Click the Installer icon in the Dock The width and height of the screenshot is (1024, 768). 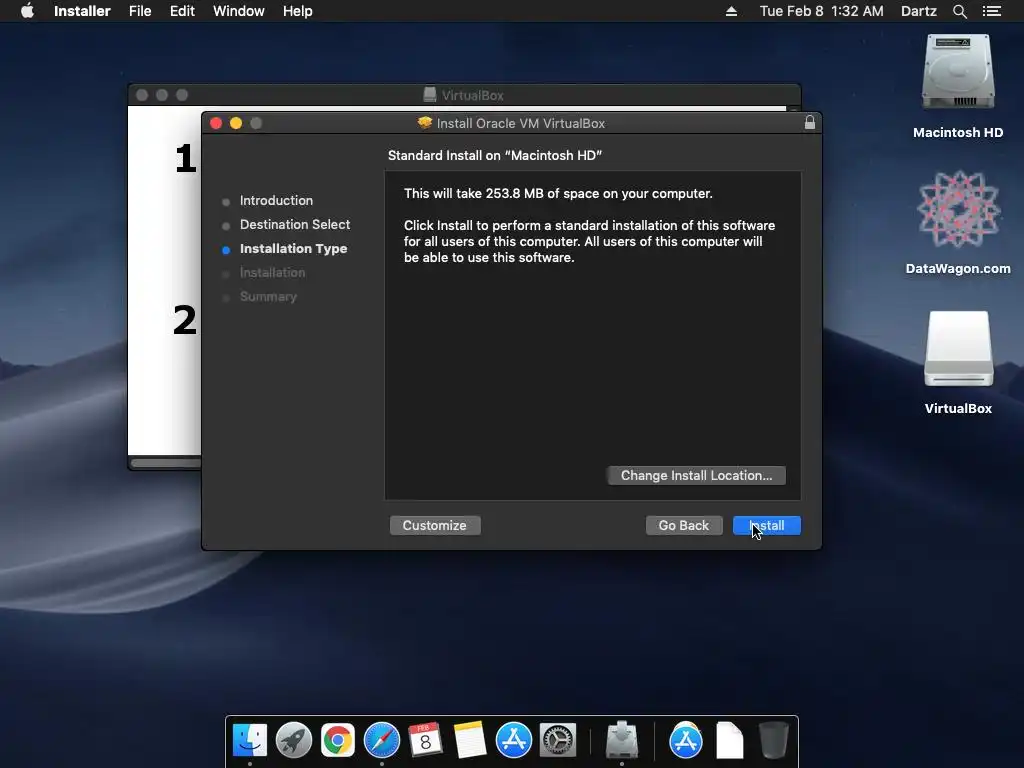coord(622,740)
